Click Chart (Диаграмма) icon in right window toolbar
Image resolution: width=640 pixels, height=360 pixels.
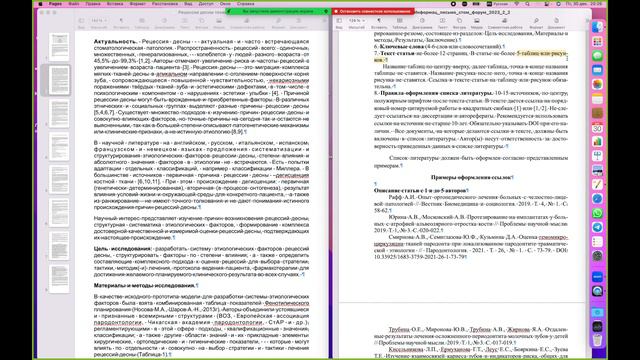[x=422, y=20]
